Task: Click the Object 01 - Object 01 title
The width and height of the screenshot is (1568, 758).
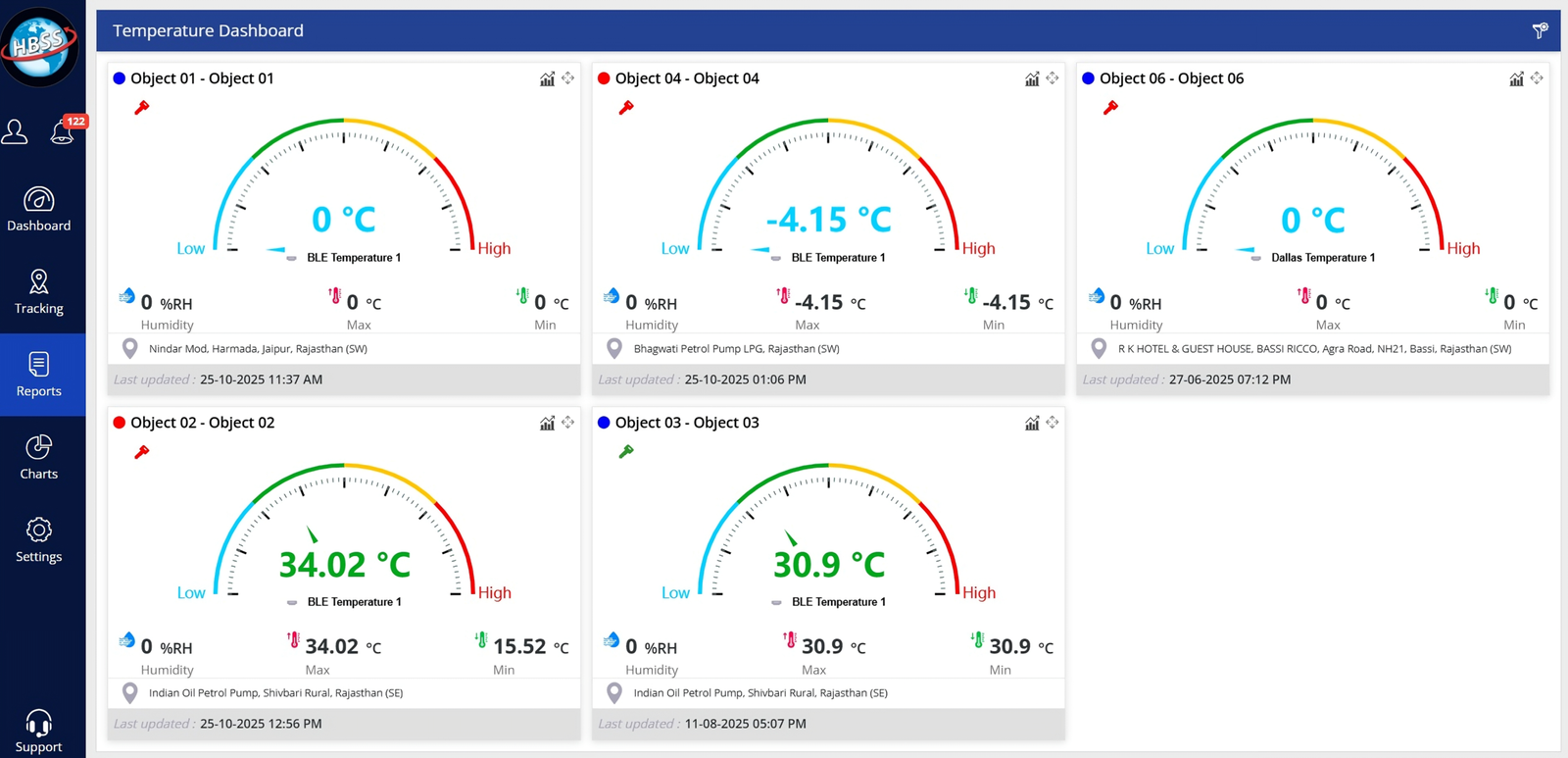Action: (x=202, y=78)
